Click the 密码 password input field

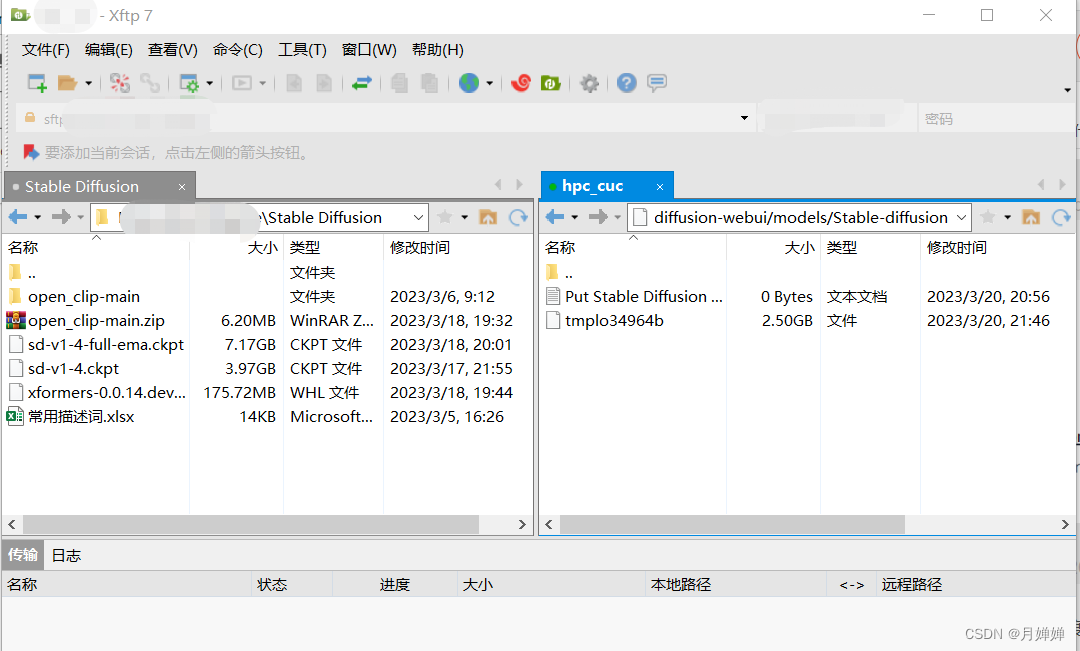(996, 118)
